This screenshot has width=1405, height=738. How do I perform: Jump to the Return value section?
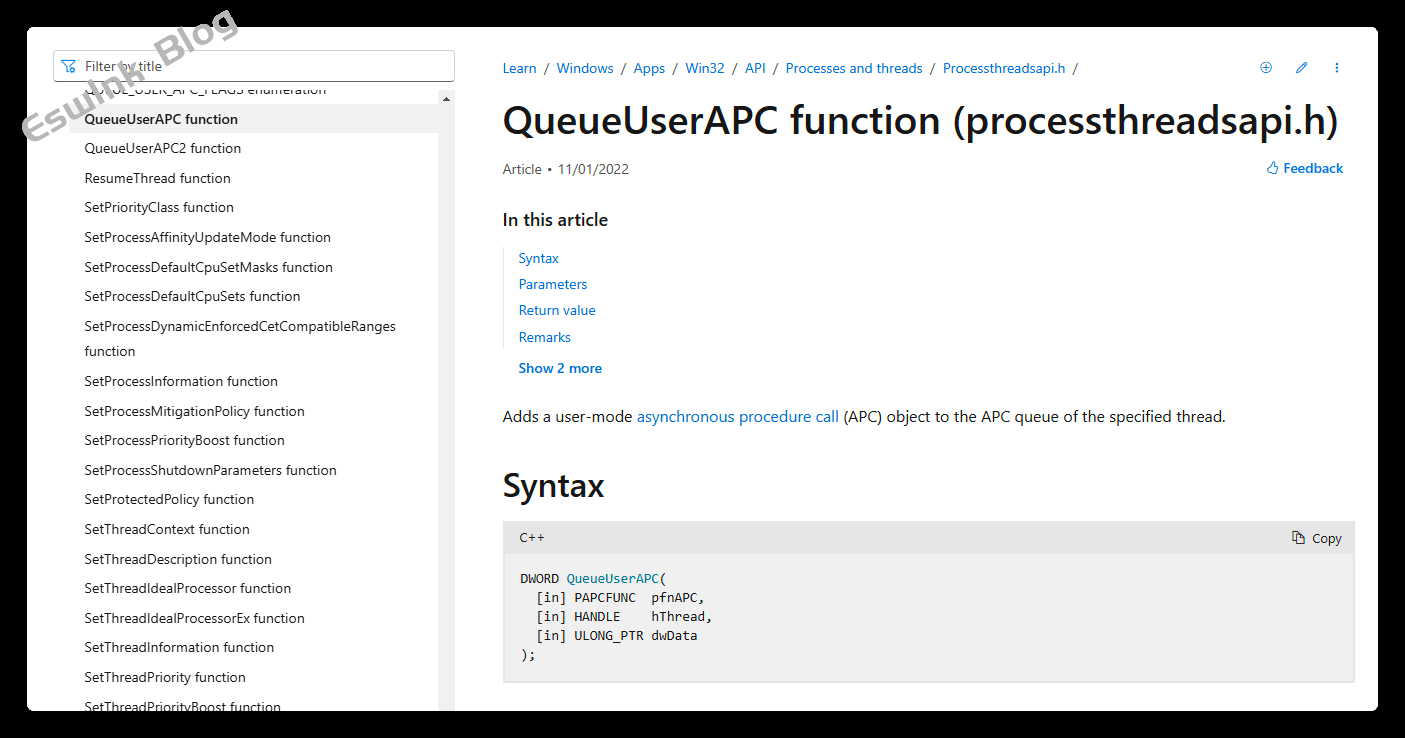556,310
